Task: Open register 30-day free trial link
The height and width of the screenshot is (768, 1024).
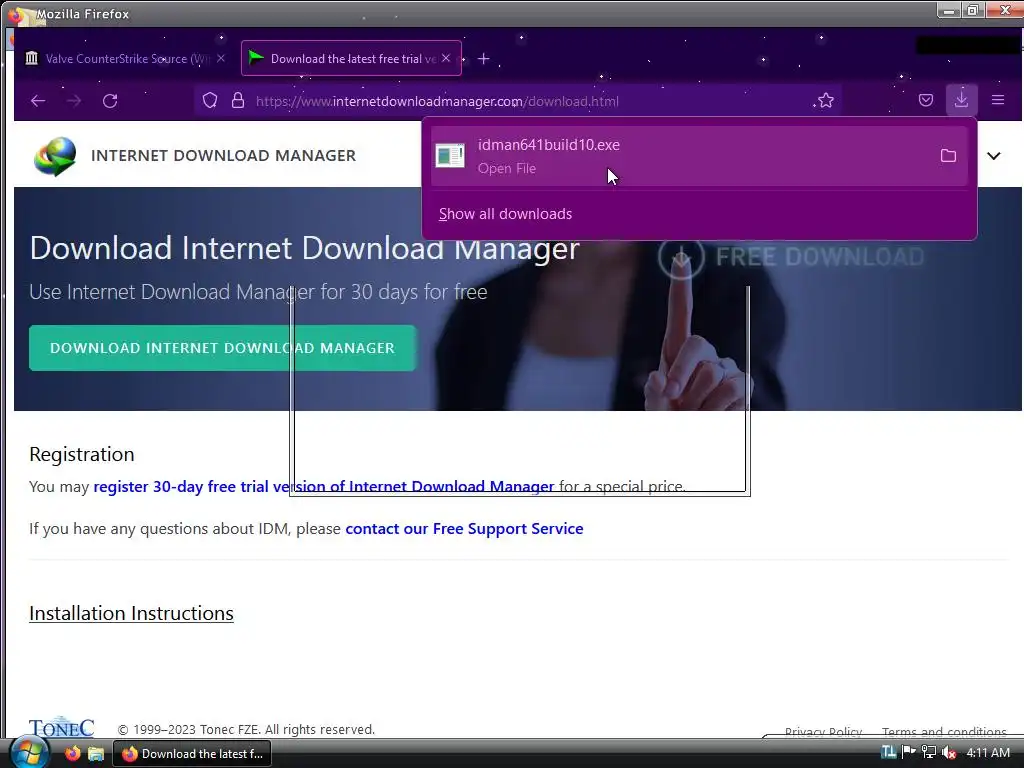Action: [324, 487]
